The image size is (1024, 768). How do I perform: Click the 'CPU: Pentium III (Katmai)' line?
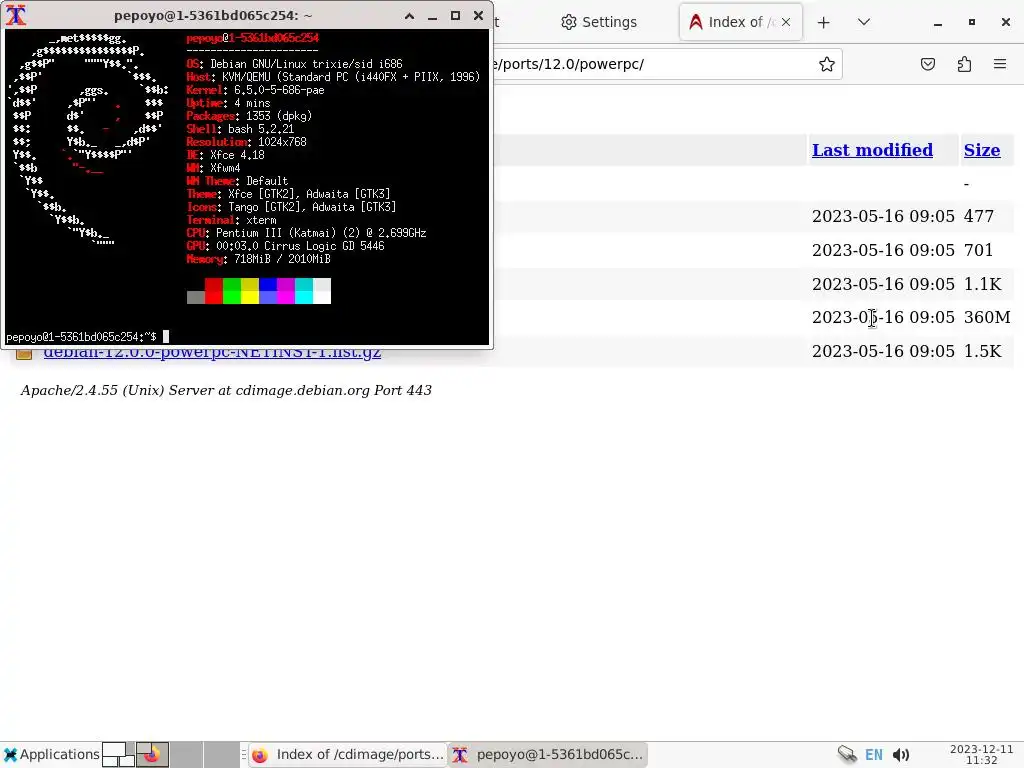click(x=306, y=233)
